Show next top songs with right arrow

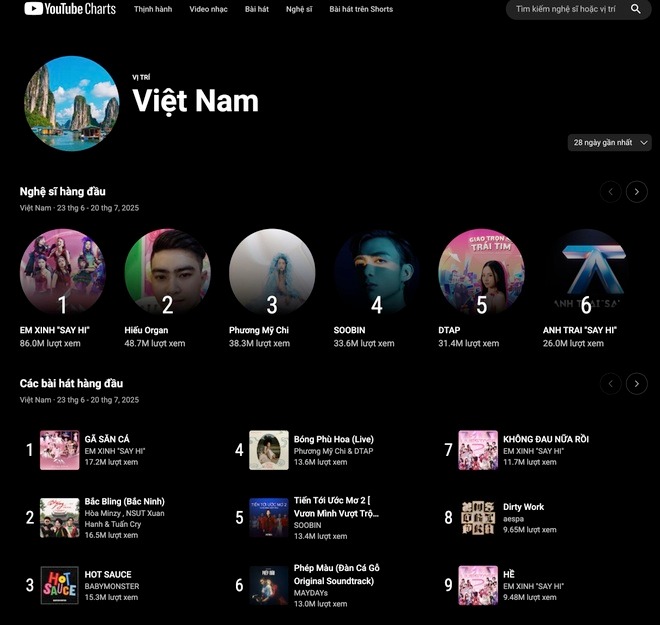coord(636,383)
